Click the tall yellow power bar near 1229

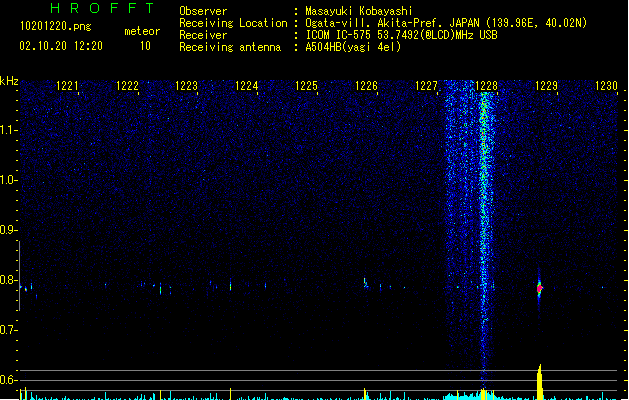coord(540,382)
